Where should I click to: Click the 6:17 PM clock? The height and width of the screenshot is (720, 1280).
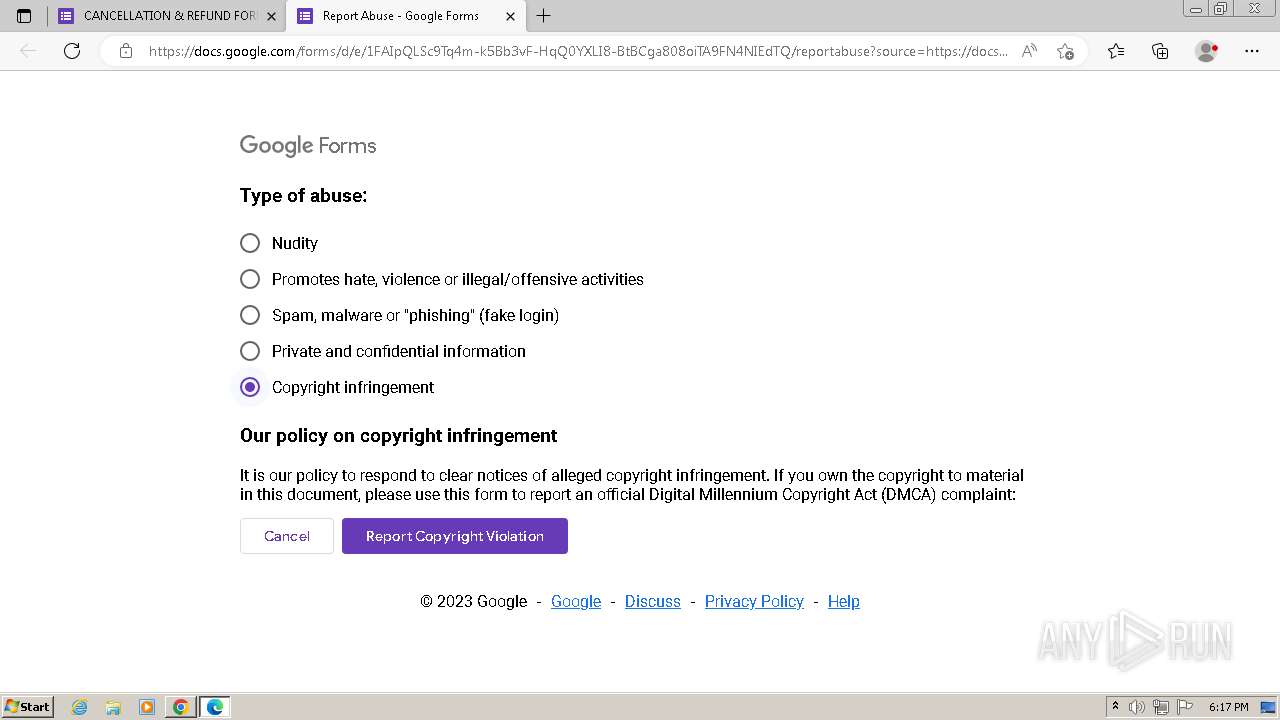[1228, 707]
